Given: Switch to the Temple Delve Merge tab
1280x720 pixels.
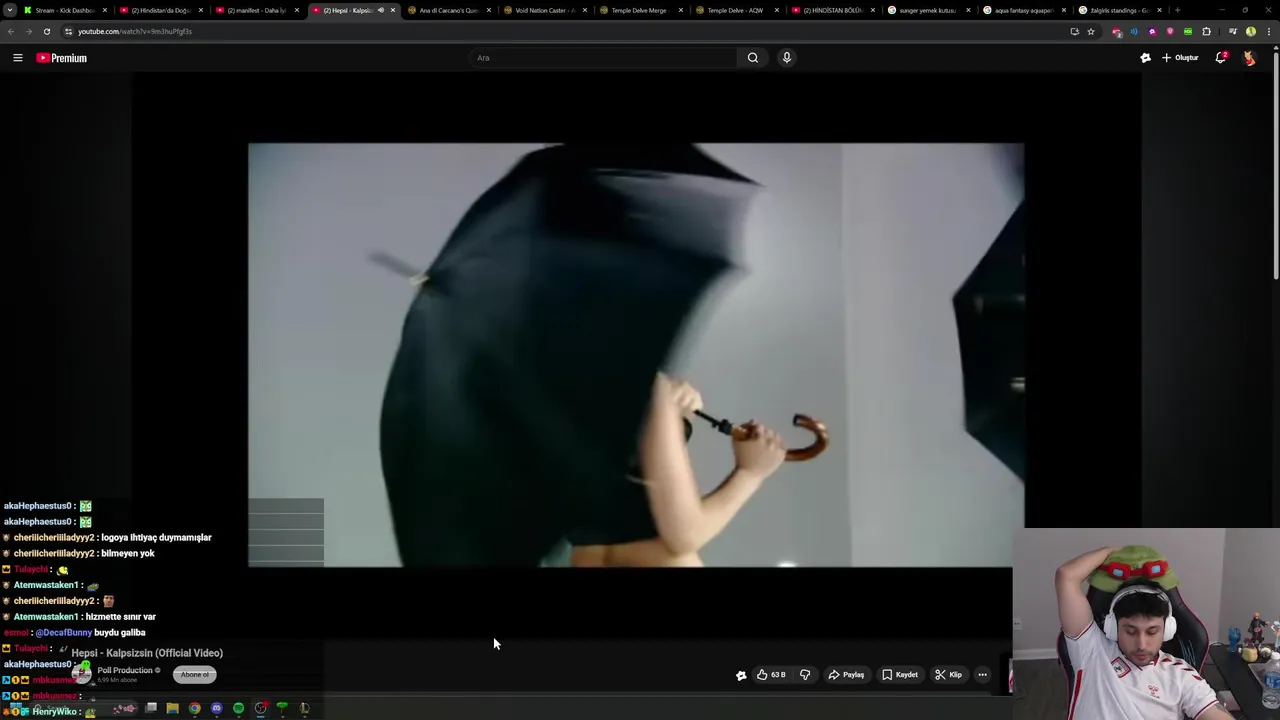Looking at the screenshot, I should (x=640, y=10).
